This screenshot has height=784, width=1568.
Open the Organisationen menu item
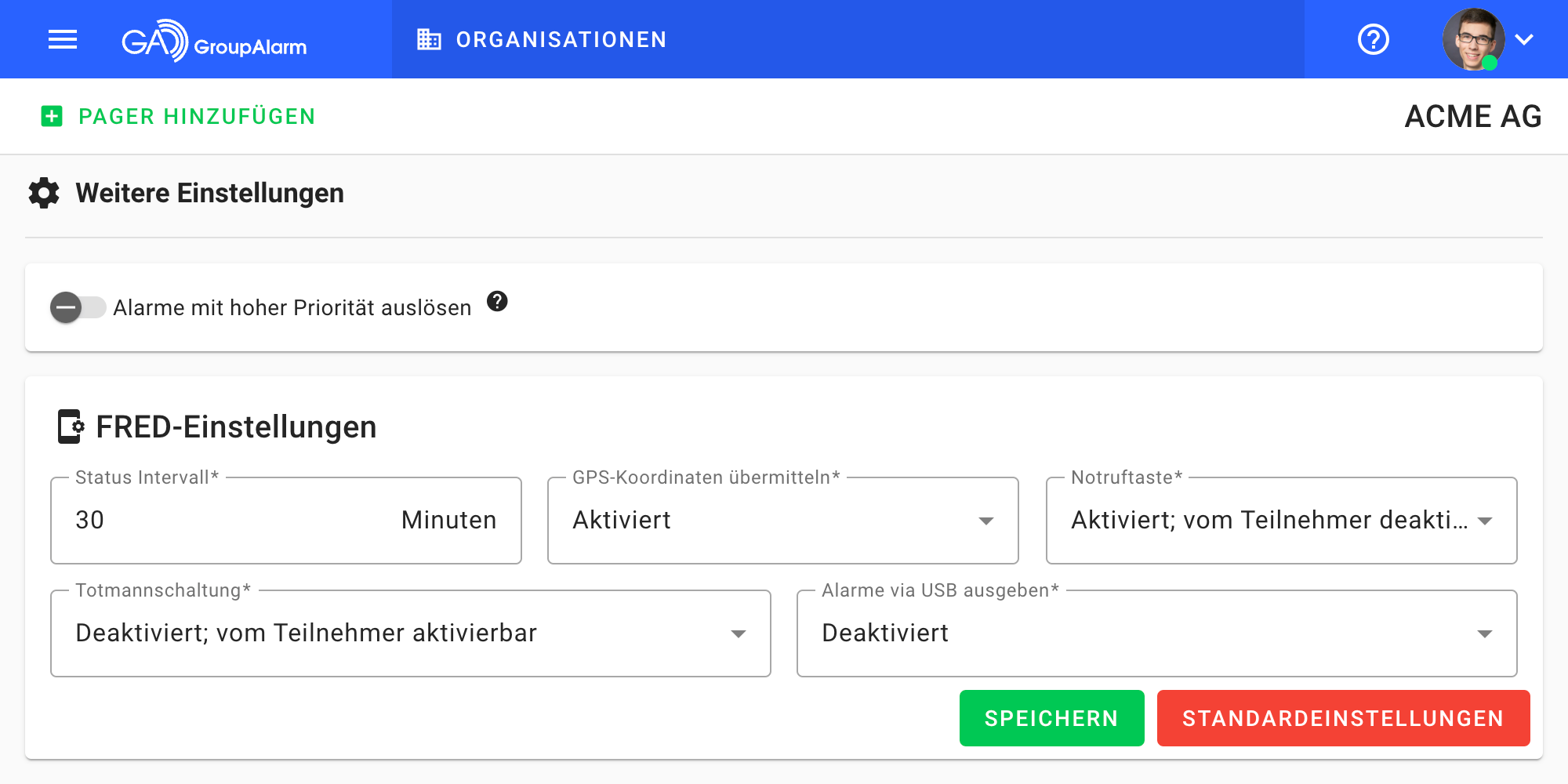coord(561,39)
